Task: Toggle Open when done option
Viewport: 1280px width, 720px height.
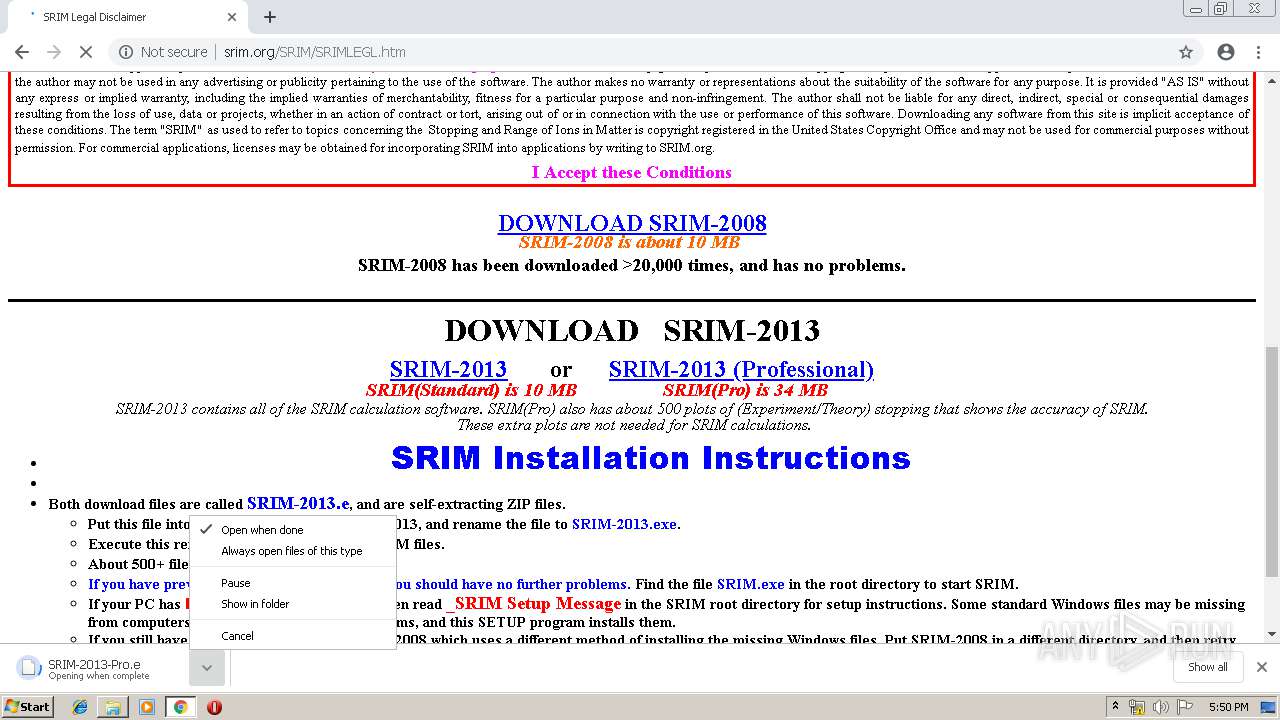Action: (293, 530)
